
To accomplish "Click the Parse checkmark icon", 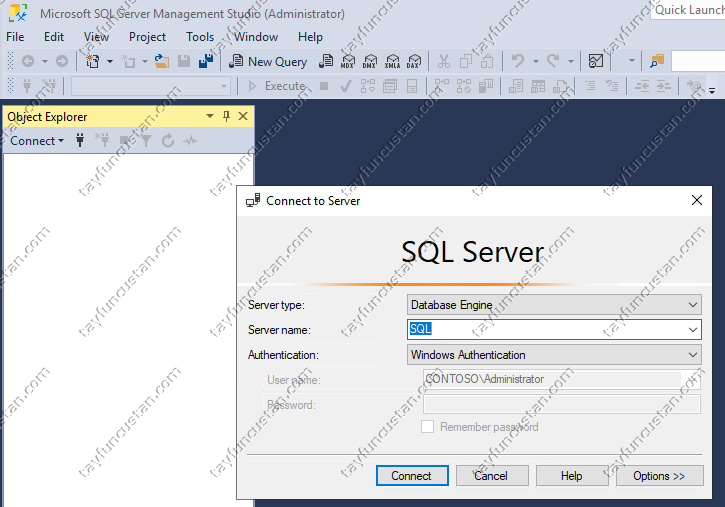I will click(345, 86).
